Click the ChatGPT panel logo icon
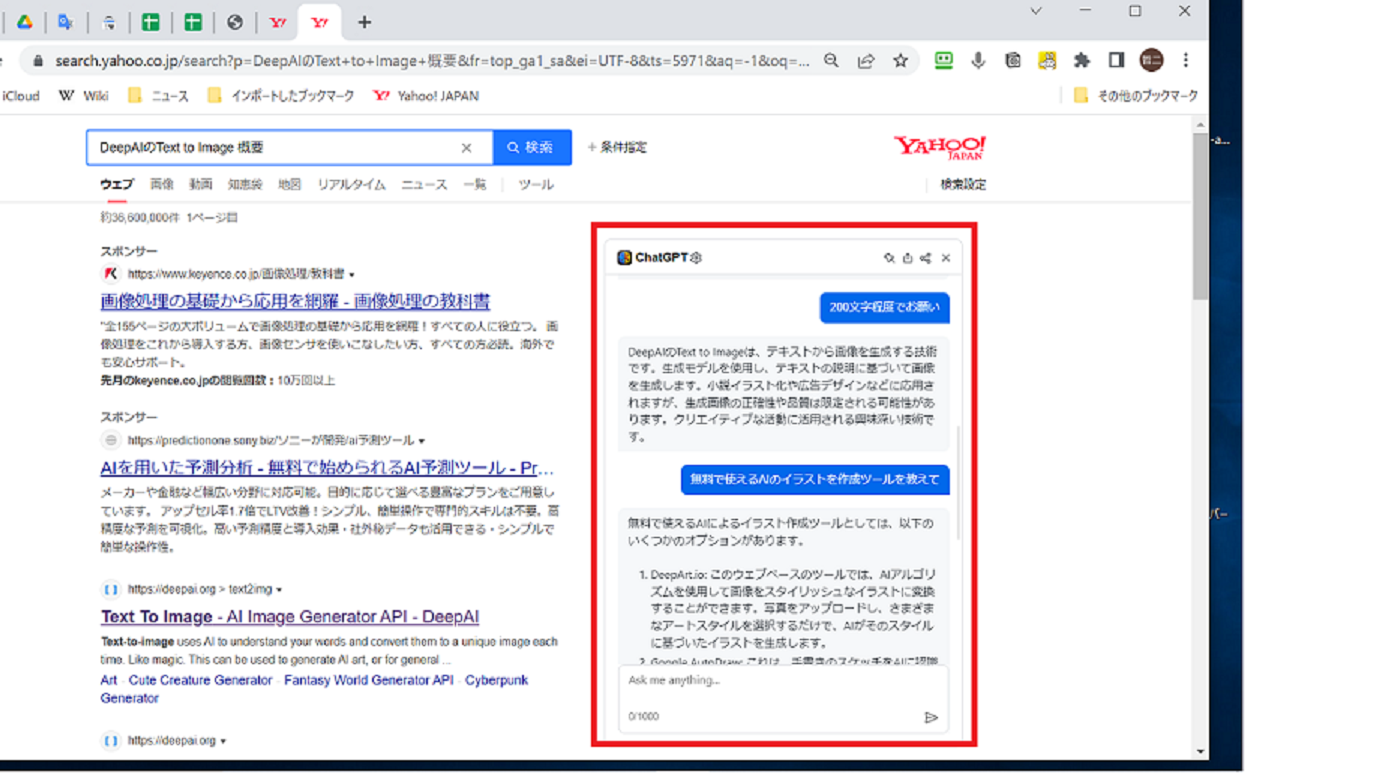This screenshot has width=1383, height=778. click(624, 258)
